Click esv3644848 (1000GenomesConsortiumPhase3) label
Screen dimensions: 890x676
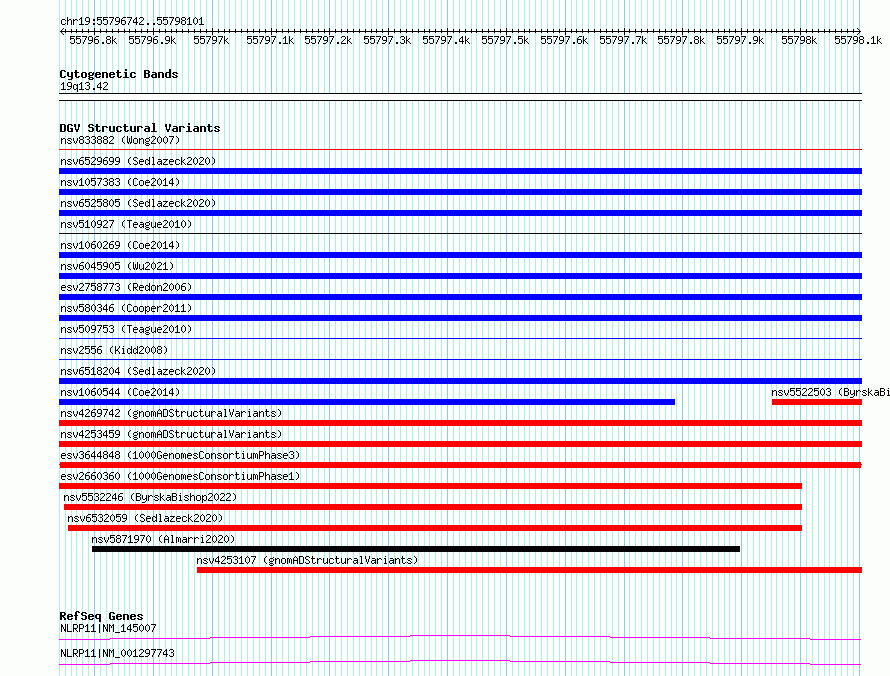tap(180, 455)
